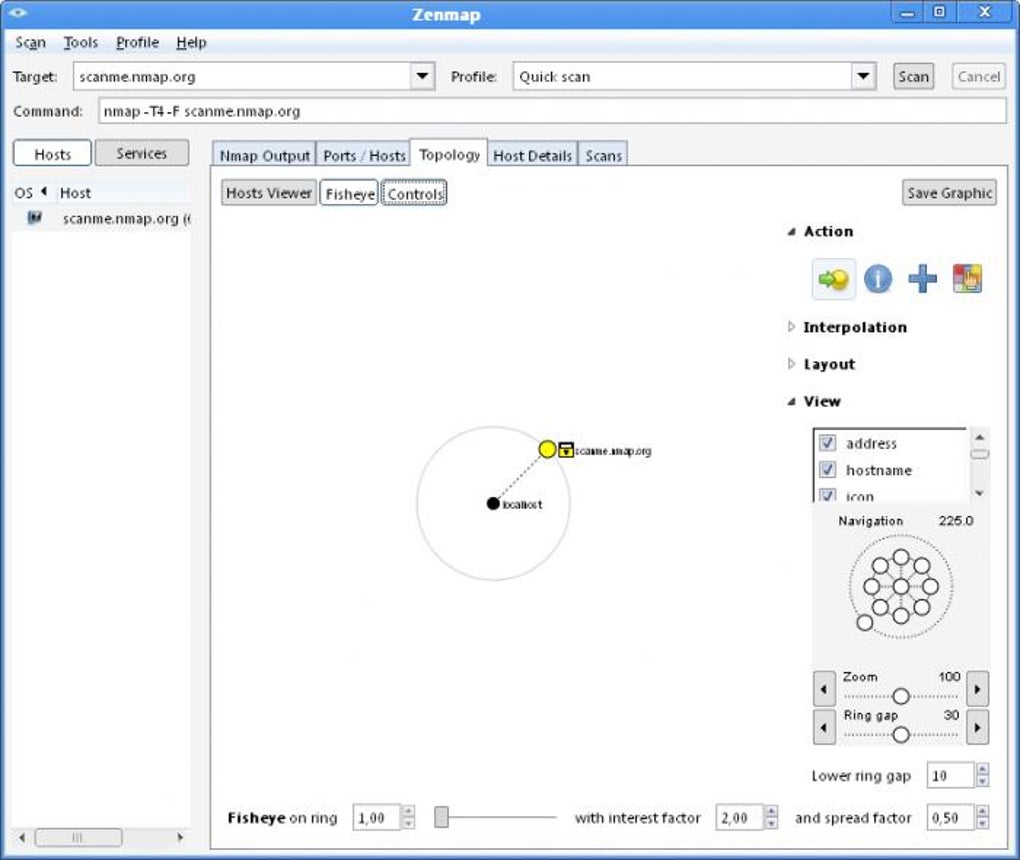Image resolution: width=1020 pixels, height=860 pixels.
Task: Click the host list horizontal scrollbar
Action: coord(79,837)
